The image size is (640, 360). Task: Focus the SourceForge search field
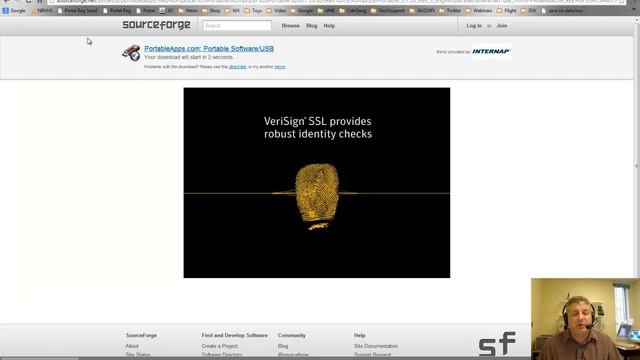237,26
